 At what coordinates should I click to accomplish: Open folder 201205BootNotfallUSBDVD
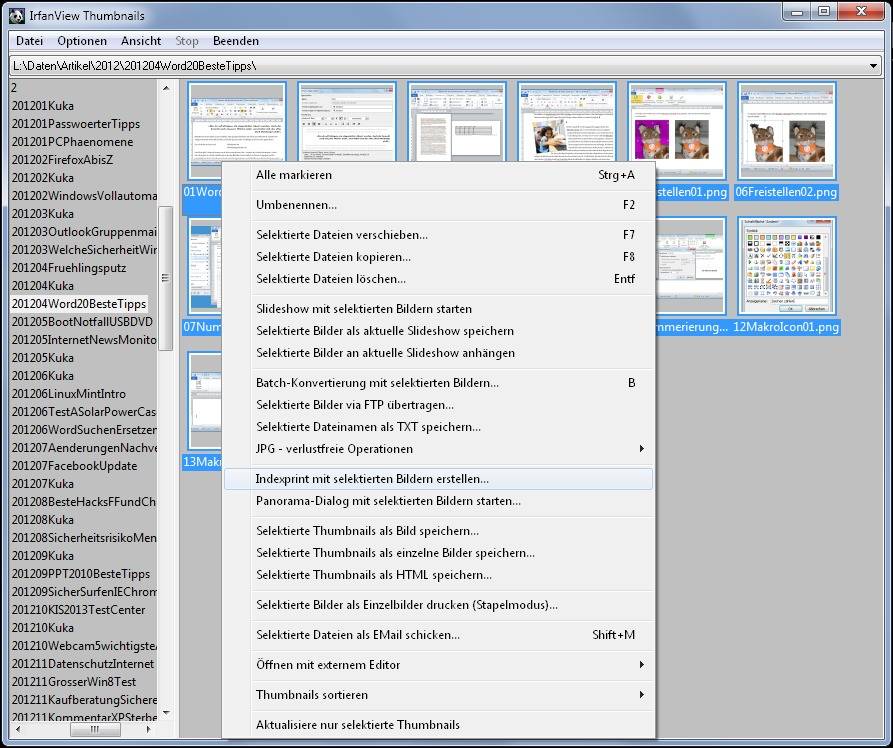coord(82,322)
